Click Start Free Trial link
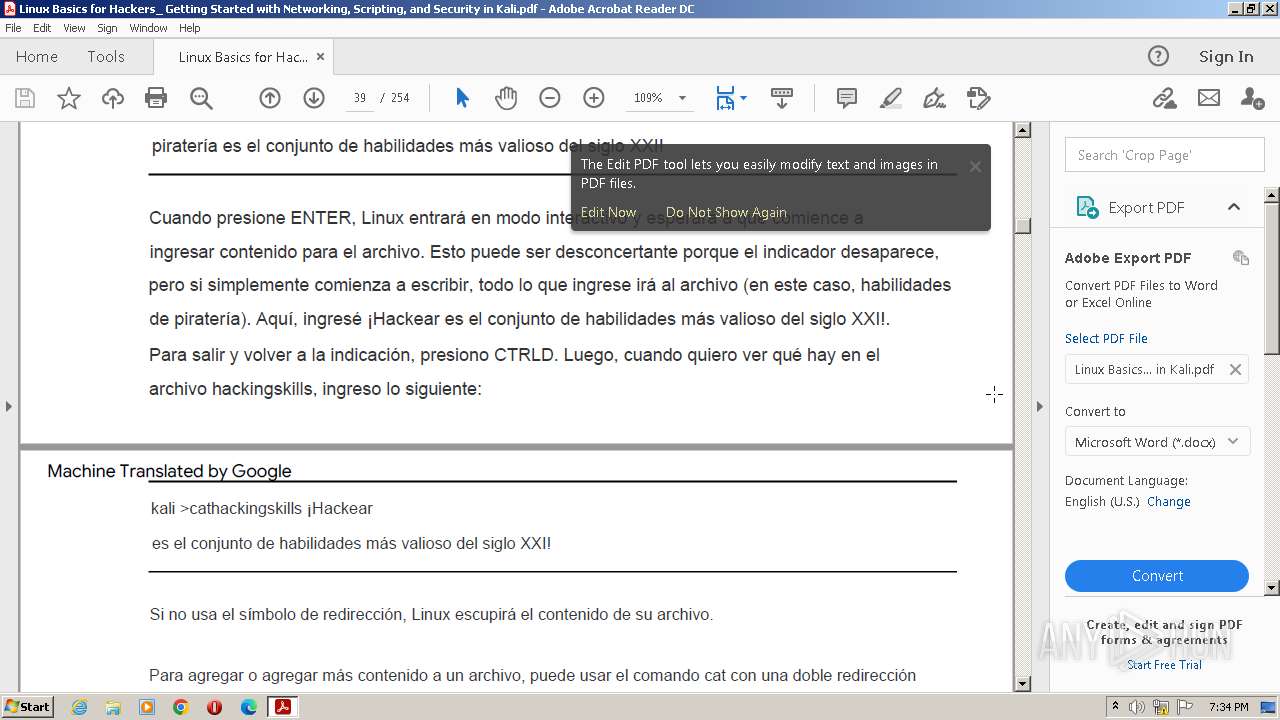The height and width of the screenshot is (720, 1280). click(1164, 665)
